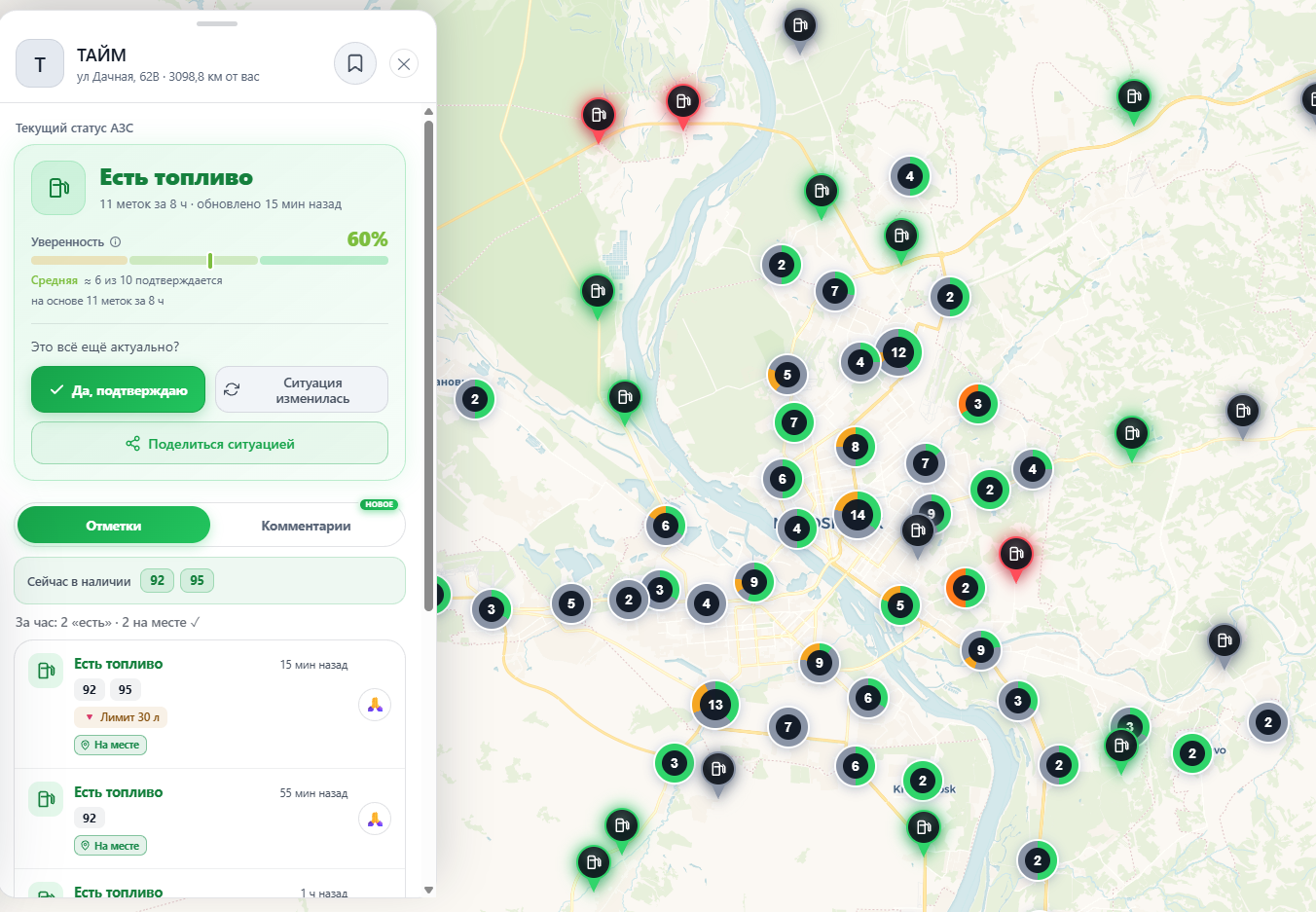Open the orange-ringed cluster numbered 2
This screenshot has height=912, width=1316.
click(966, 588)
